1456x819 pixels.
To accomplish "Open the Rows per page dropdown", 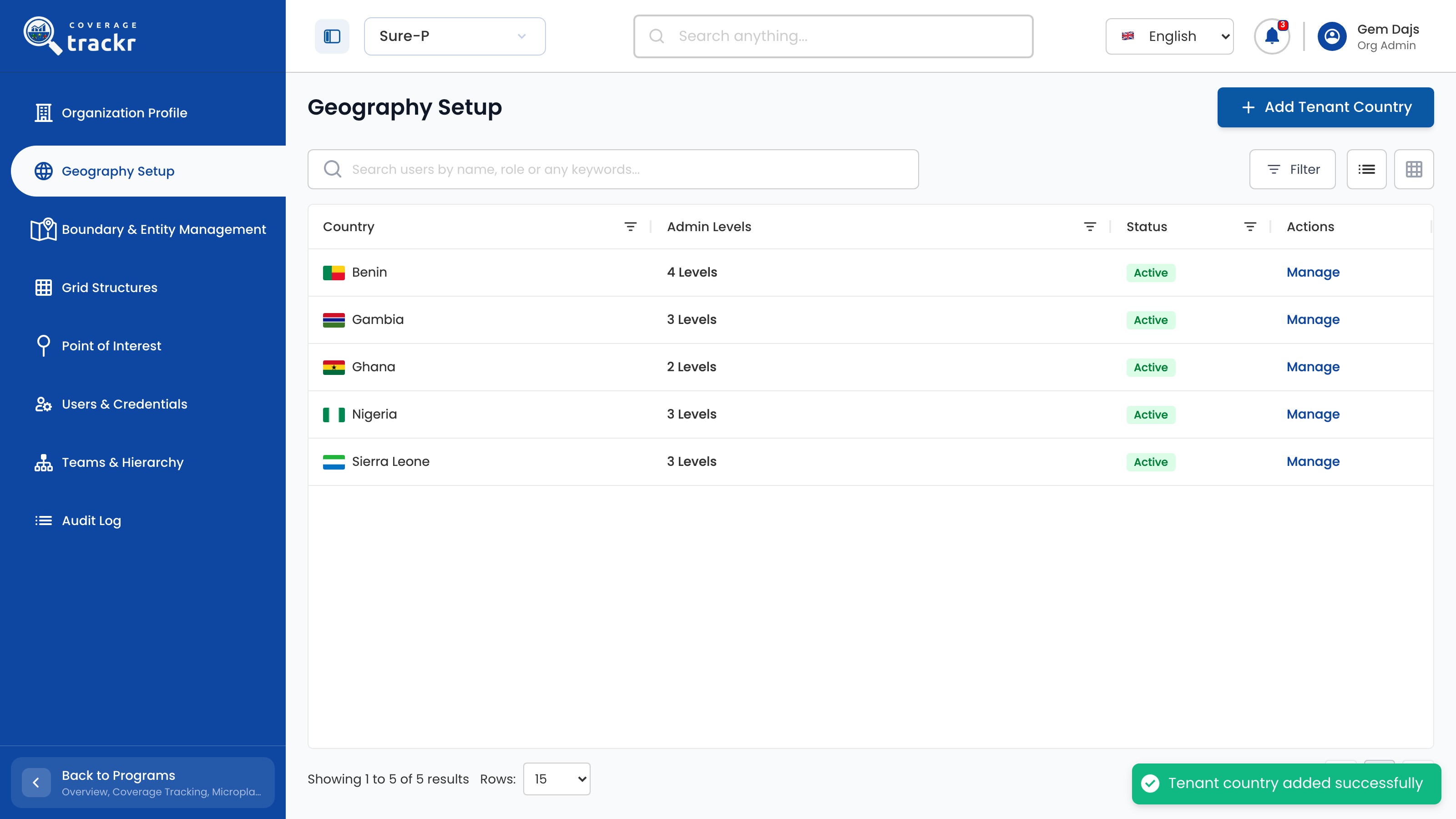I will point(556,779).
